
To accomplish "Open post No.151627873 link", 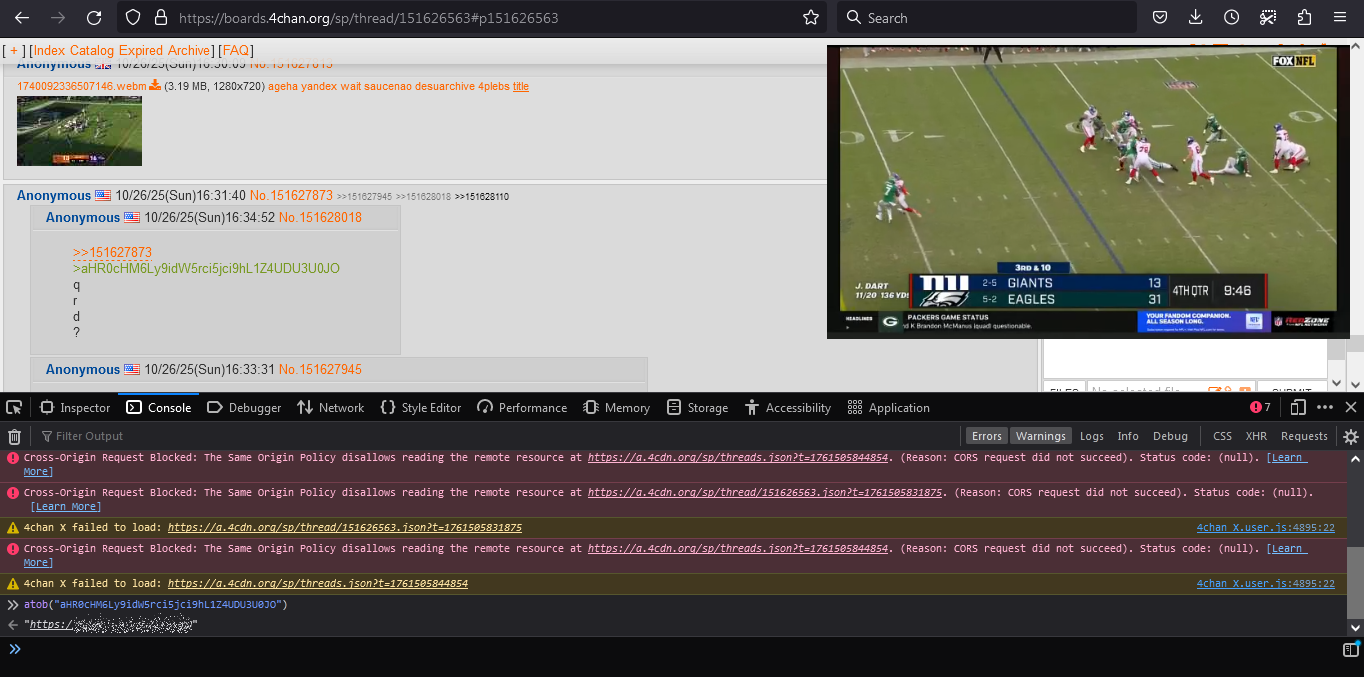I will (x=291, y=196).
